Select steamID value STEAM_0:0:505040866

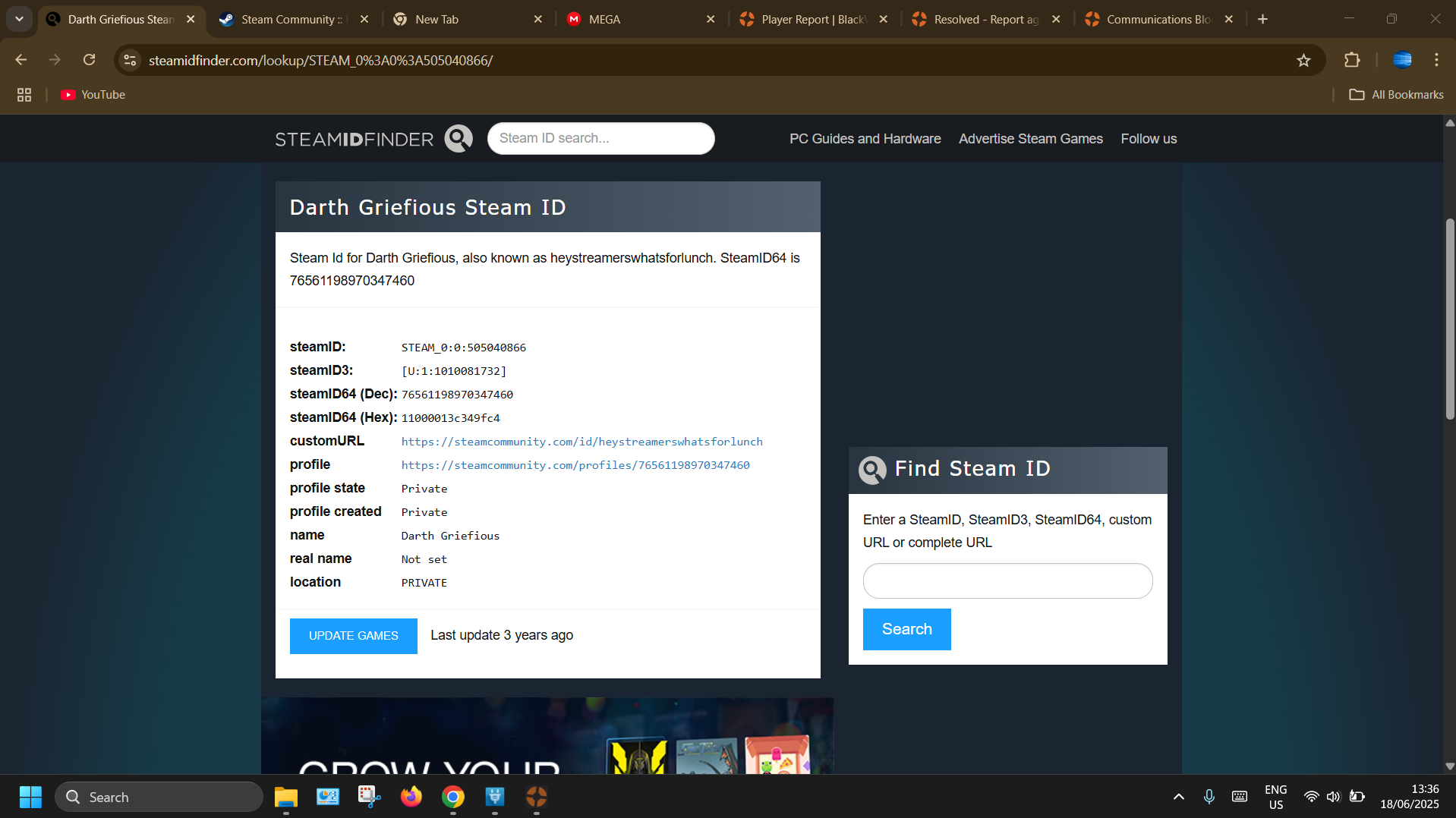463,348
